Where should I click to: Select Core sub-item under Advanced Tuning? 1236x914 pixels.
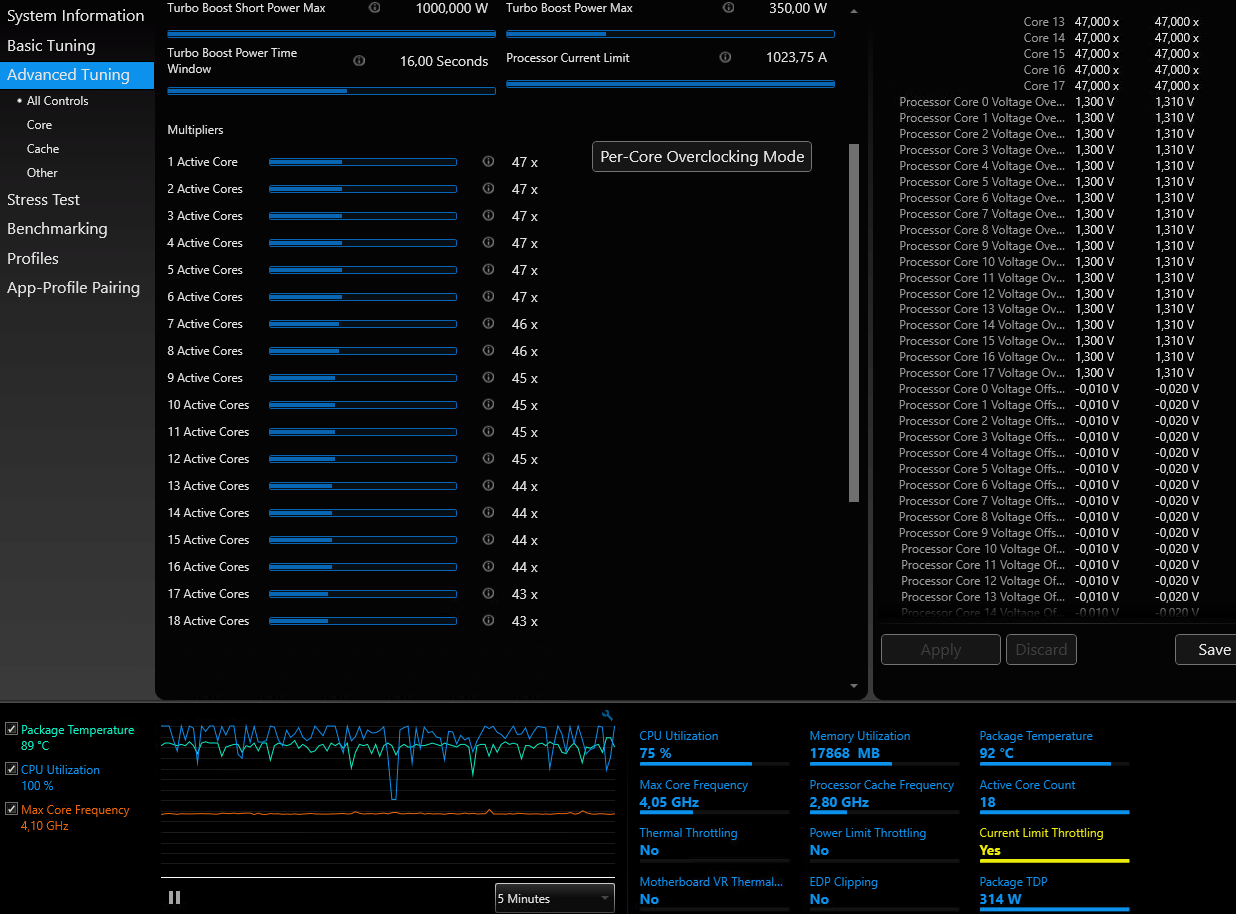[39, 124]
